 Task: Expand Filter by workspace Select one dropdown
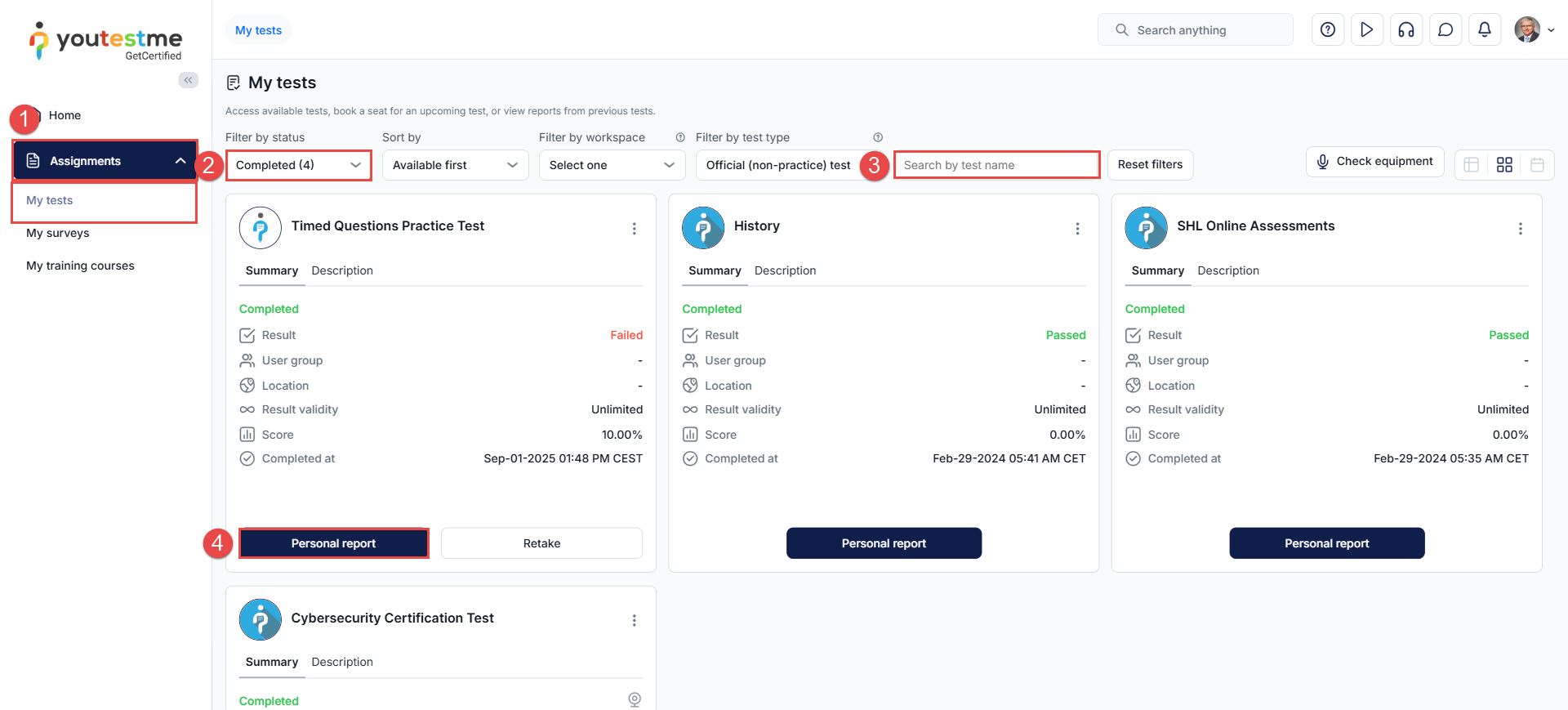pyautogui.click(x=612, y=165)
